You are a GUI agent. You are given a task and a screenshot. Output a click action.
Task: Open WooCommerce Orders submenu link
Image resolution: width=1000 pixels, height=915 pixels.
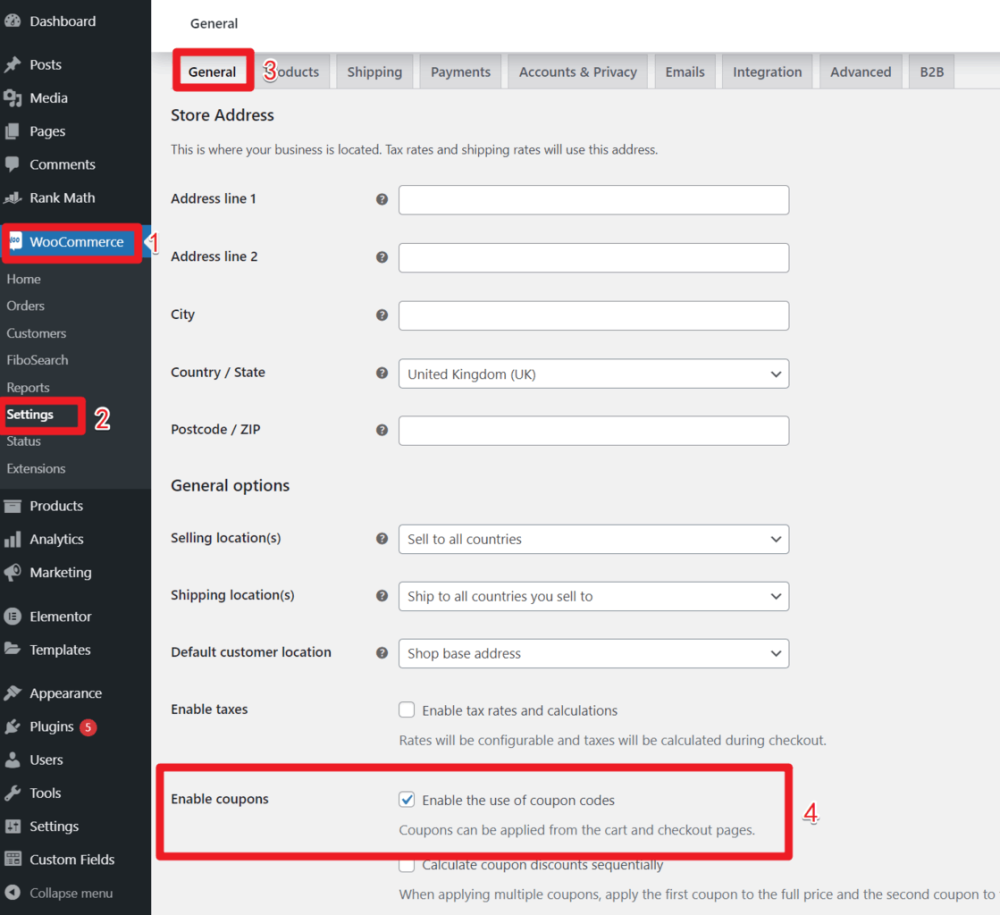[26, 306]
